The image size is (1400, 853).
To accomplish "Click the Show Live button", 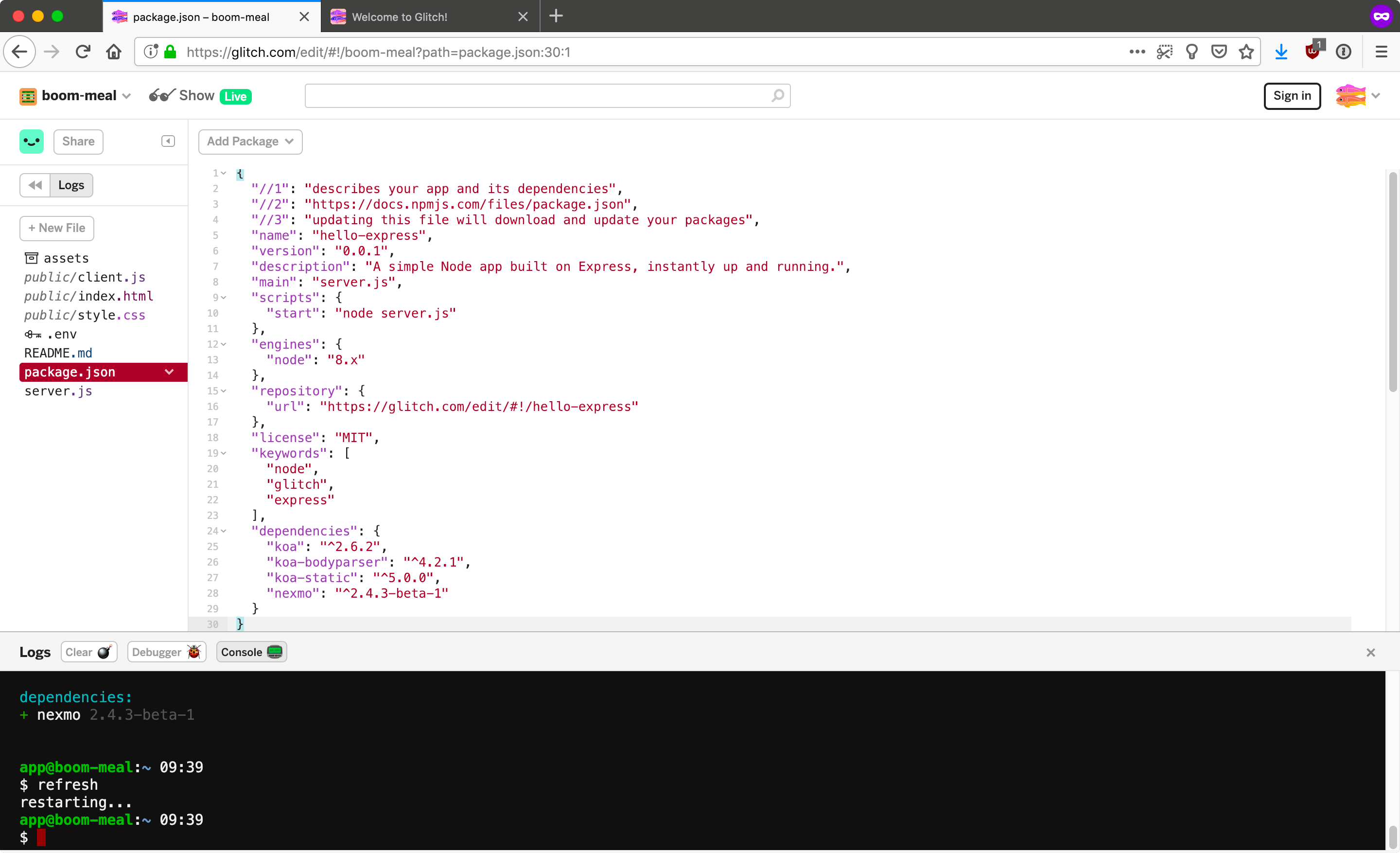I will point(200,95).
